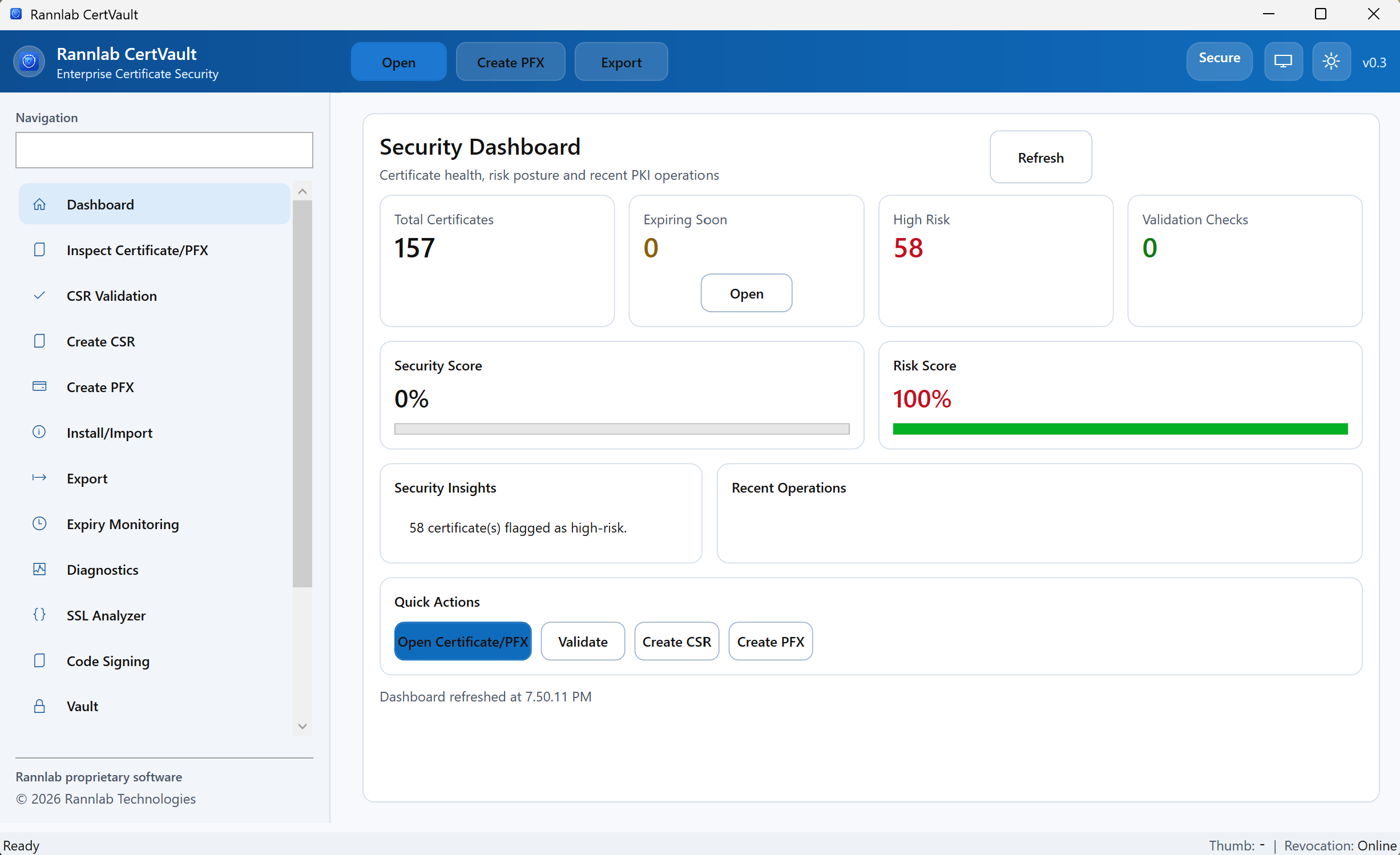
Task: Click the sidebar scrollbar down arrow
Action: [302, 726]
